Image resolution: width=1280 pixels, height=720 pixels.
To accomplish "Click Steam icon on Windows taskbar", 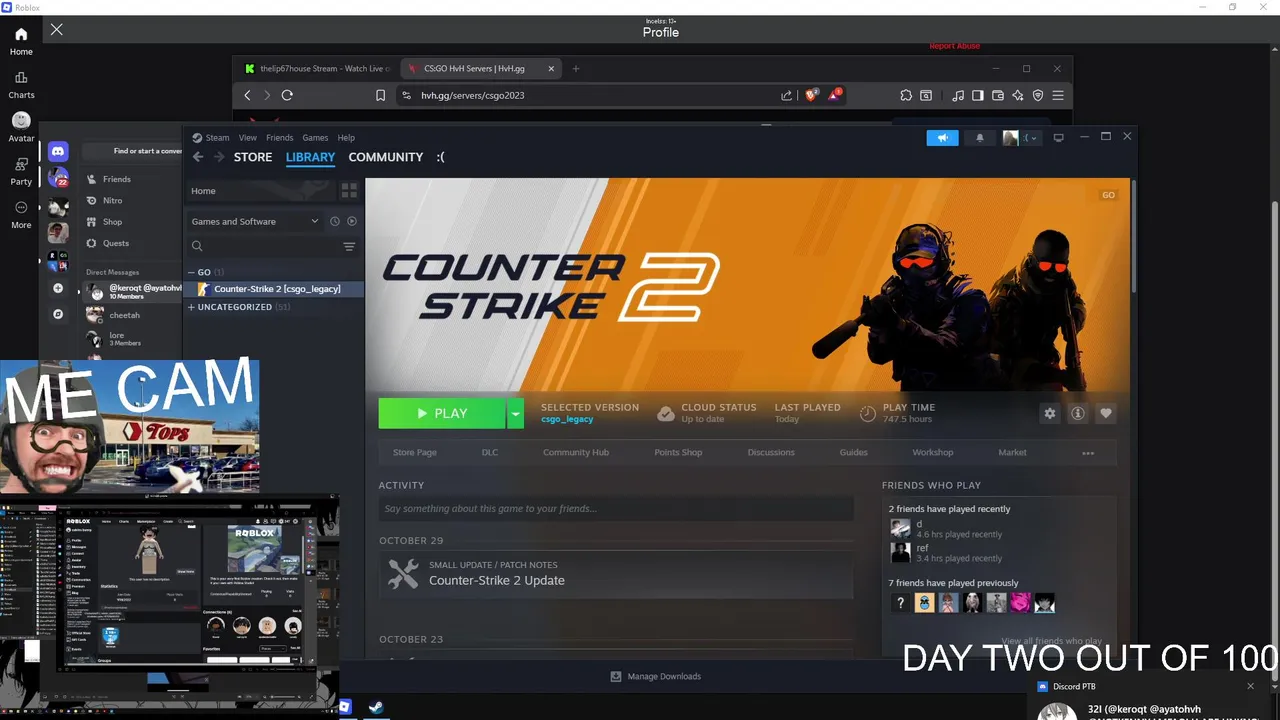I will 376,707.
